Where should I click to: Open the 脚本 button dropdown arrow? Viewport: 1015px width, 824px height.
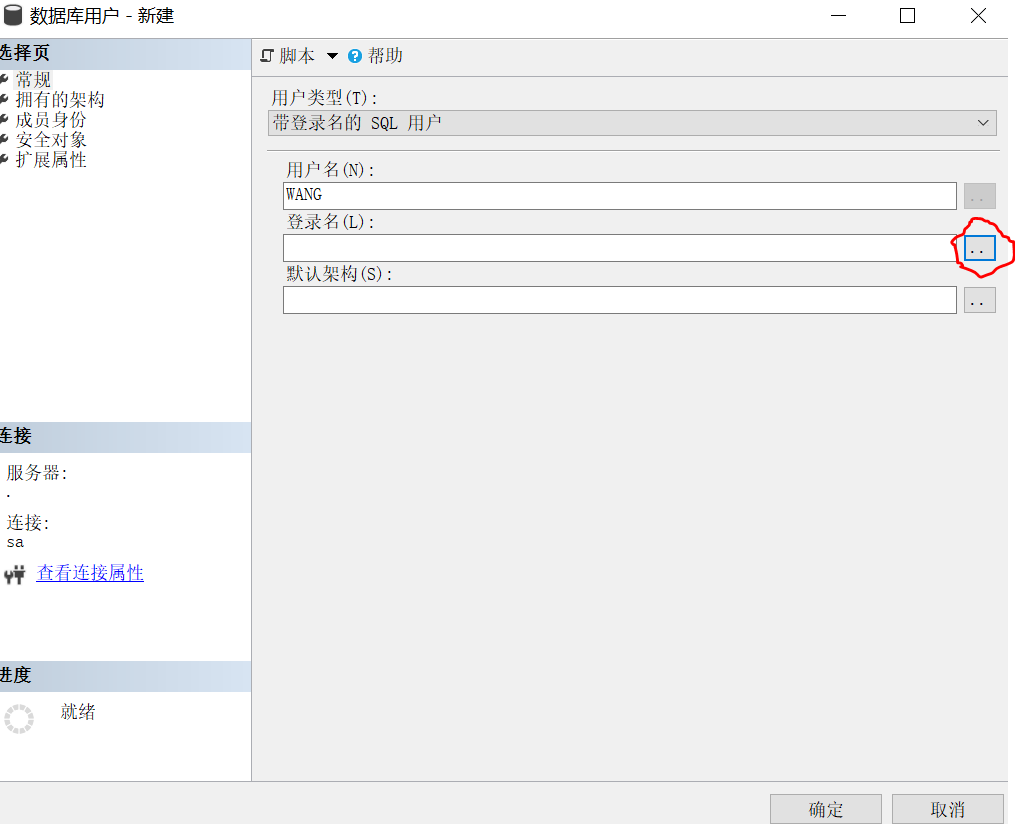pos(332,56)
